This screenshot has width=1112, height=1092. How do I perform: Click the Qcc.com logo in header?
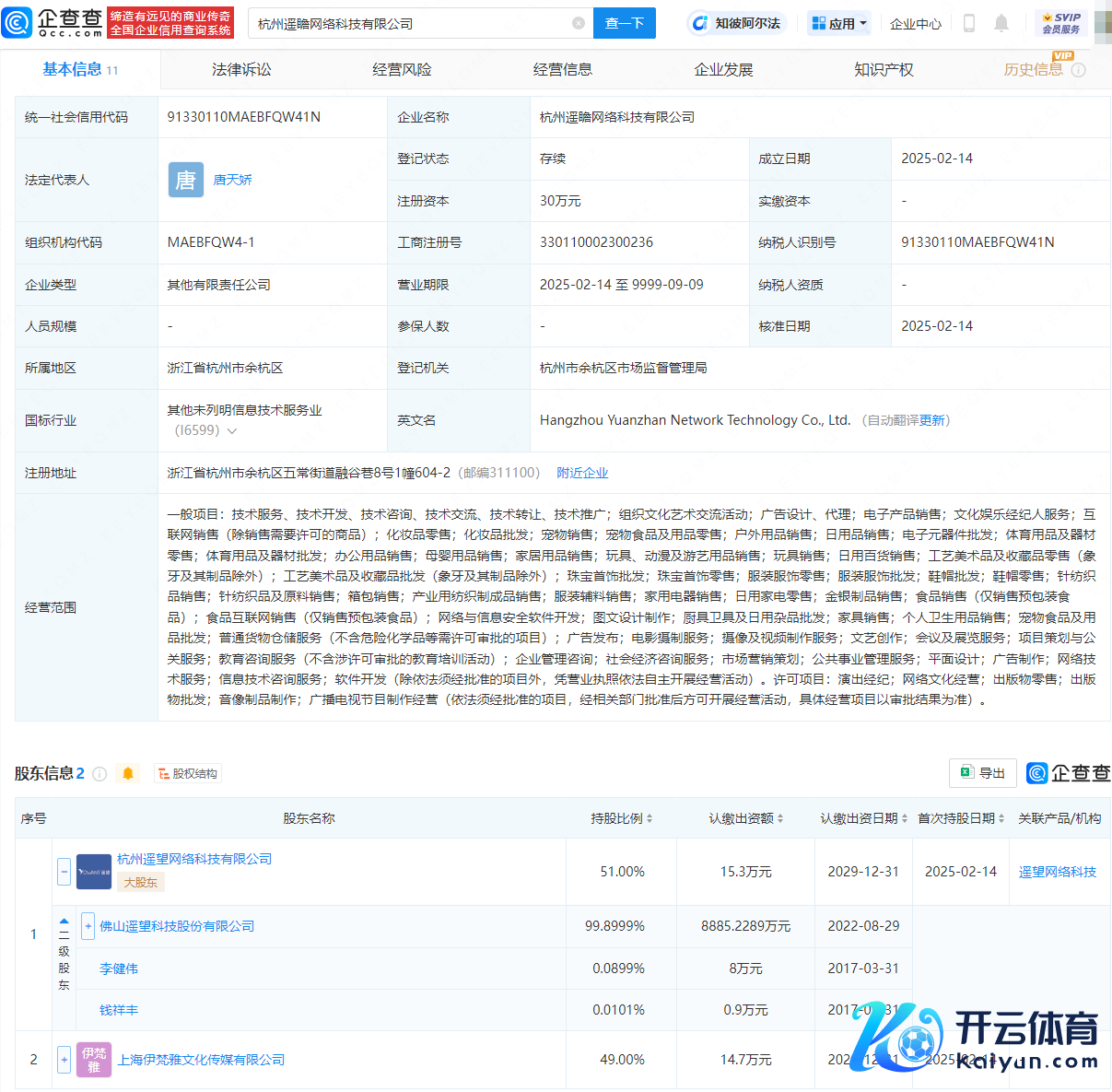(53, 23)
